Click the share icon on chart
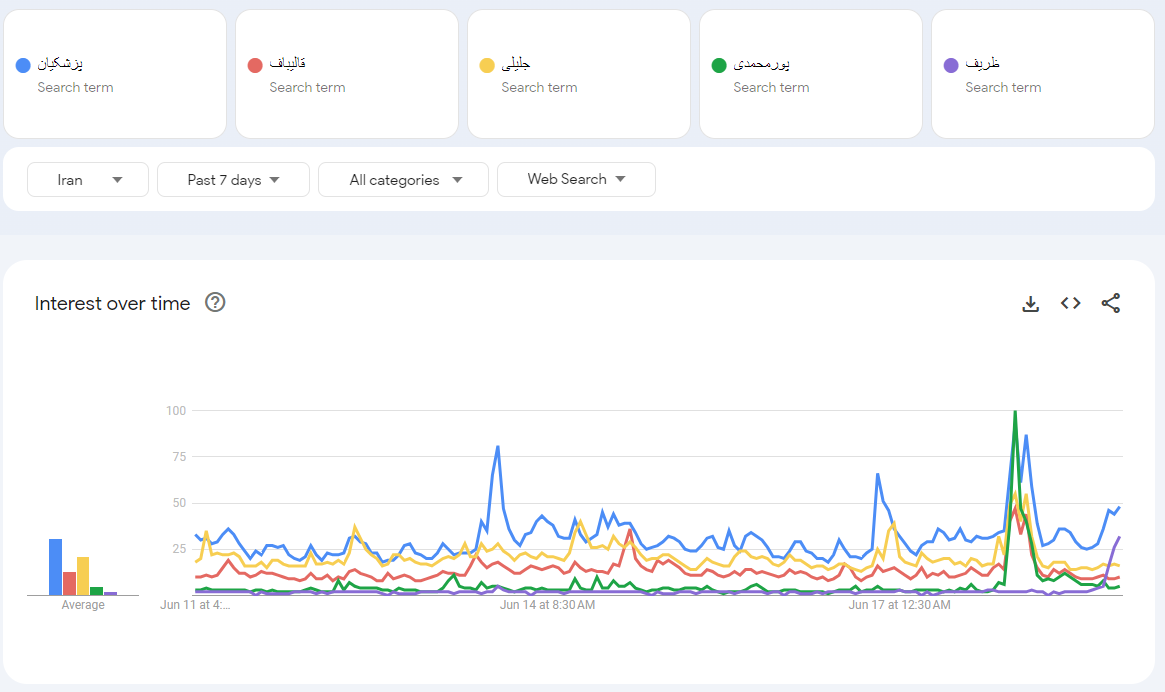 tap(1110, 304)
